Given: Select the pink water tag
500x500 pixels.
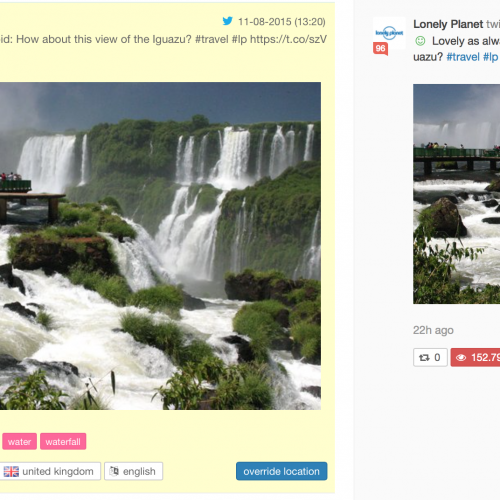Looking at the screenshot, I should pyautogui.click(x=19, y=442).
